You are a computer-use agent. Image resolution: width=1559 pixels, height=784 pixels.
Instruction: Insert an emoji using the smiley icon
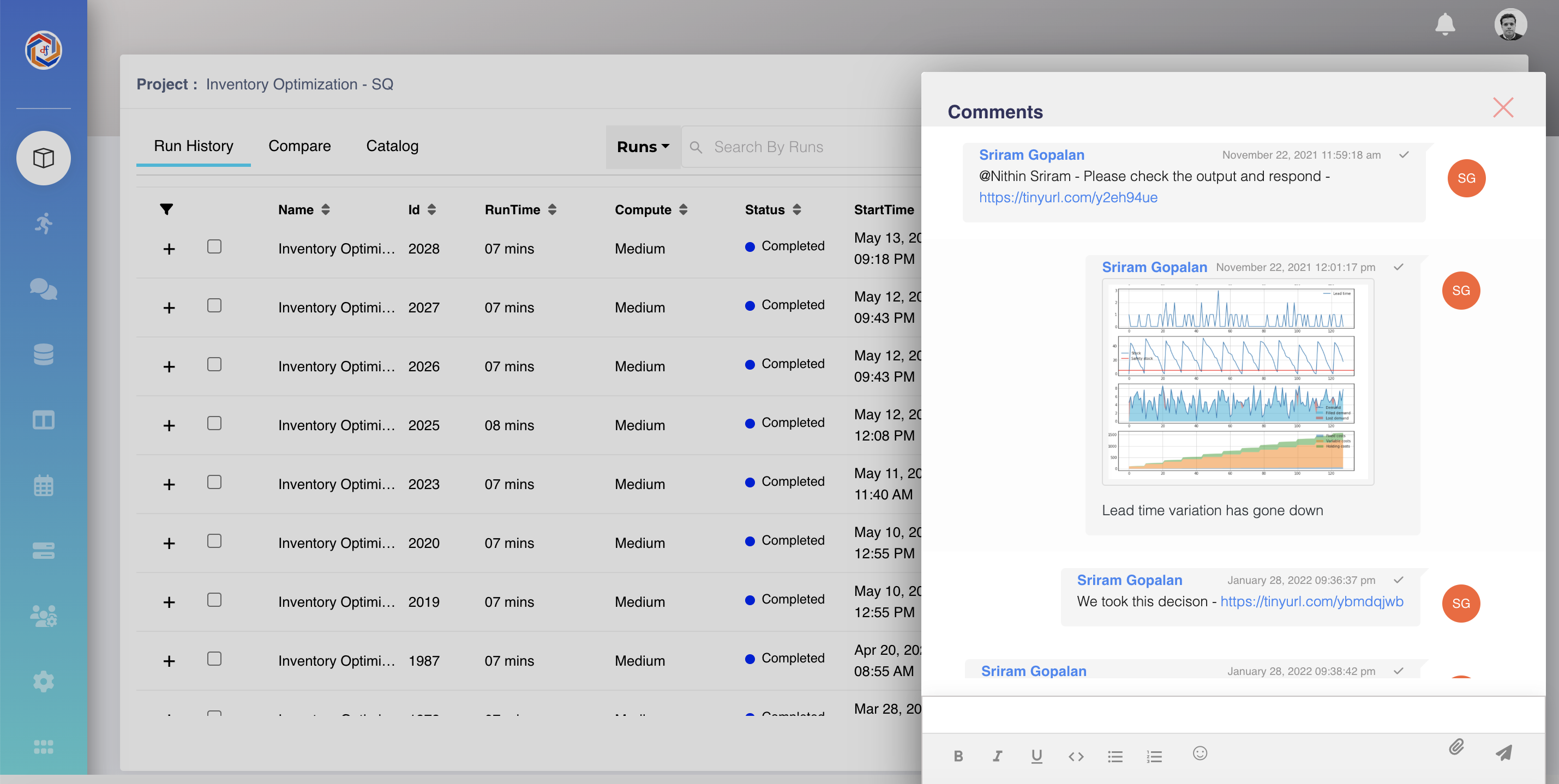click(1200, 753)
